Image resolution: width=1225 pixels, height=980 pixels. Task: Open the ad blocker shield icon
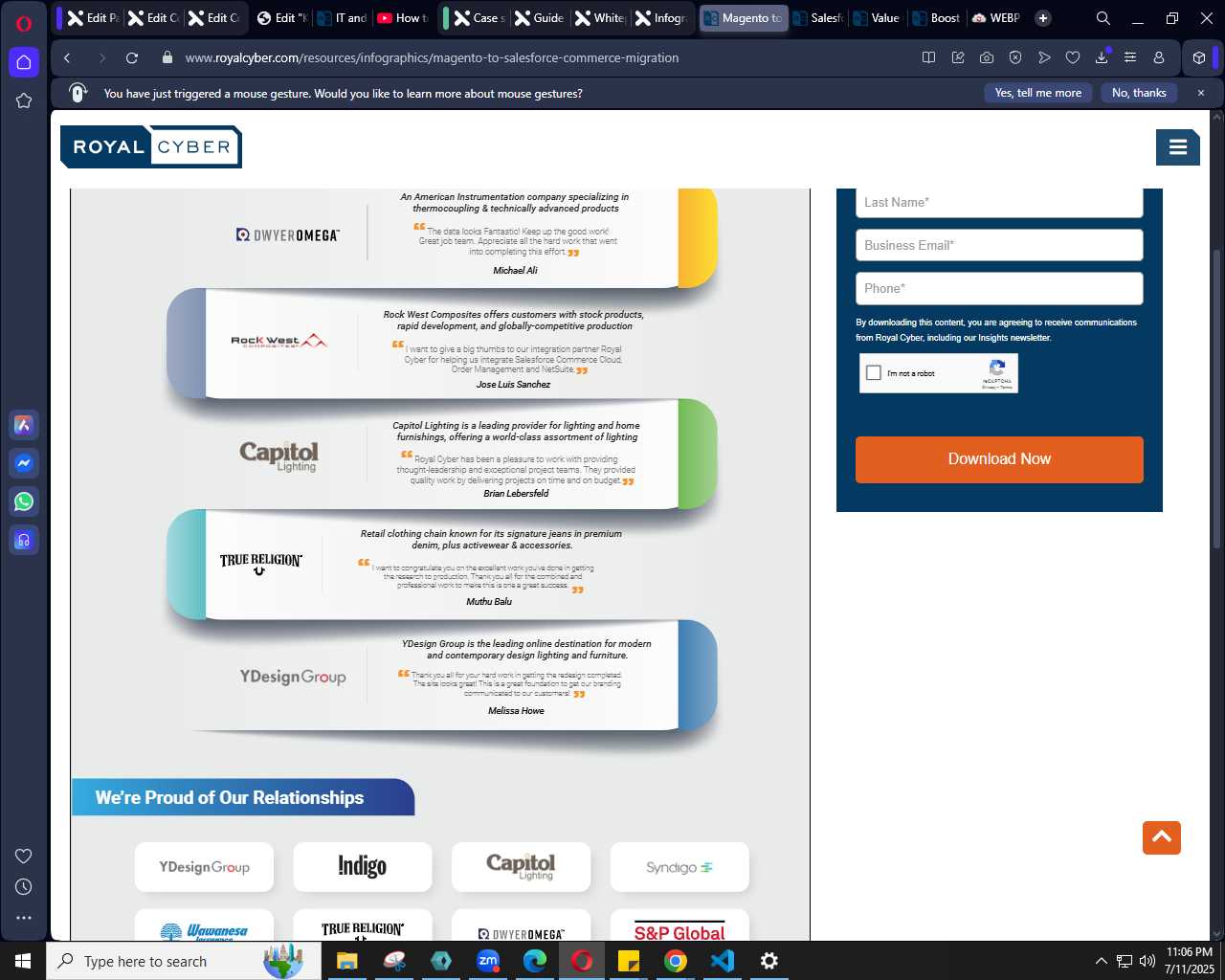(x=1015, y=57)
